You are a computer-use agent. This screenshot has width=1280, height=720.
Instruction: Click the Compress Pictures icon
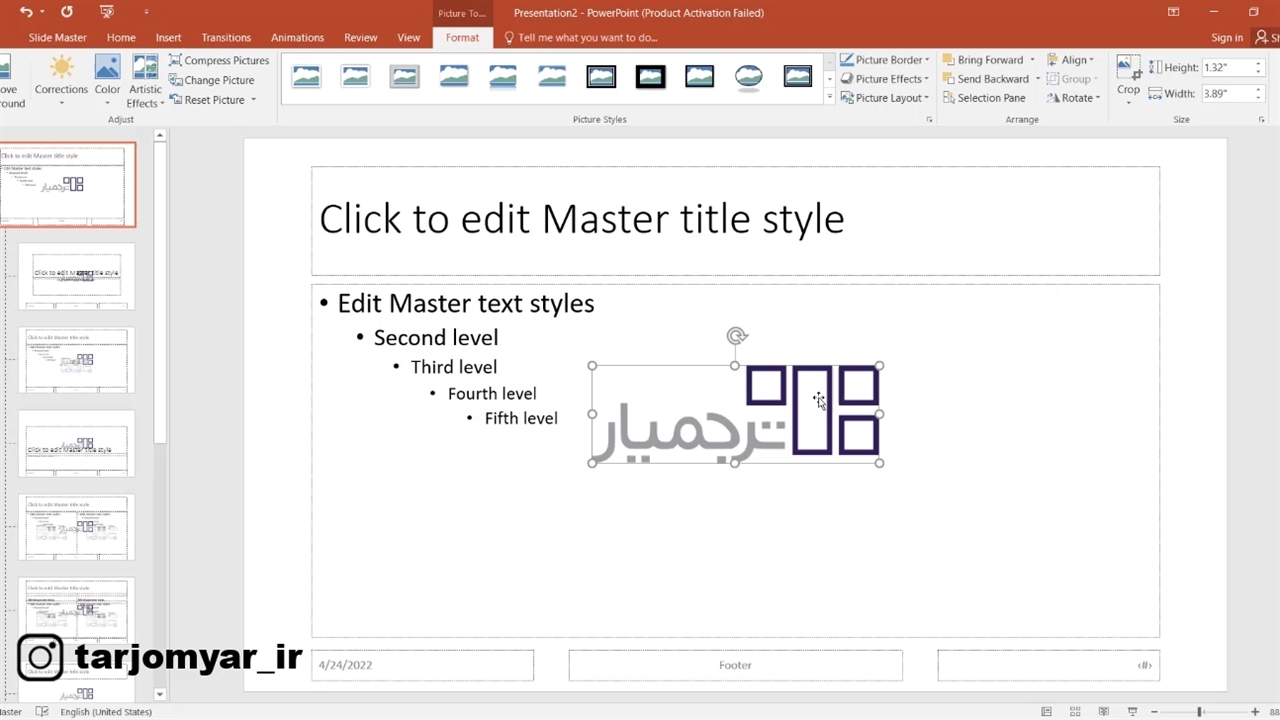click(176, 61)
